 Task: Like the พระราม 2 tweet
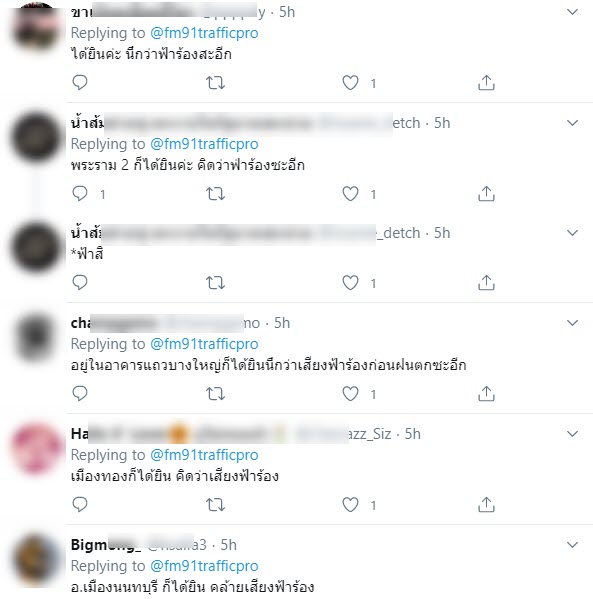350,194
